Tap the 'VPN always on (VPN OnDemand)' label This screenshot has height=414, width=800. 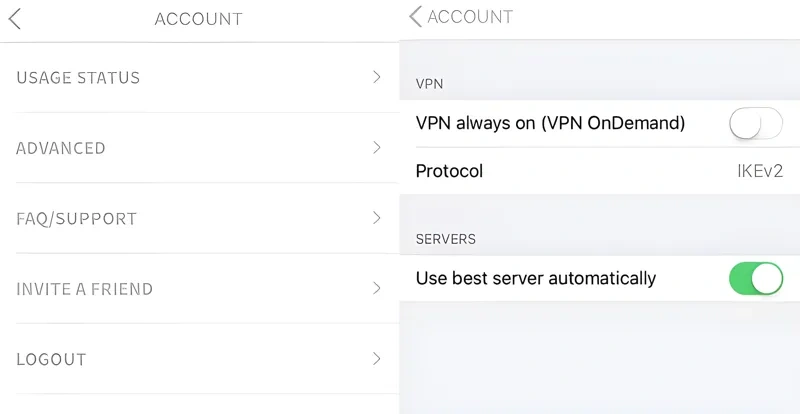click(550, 123)
